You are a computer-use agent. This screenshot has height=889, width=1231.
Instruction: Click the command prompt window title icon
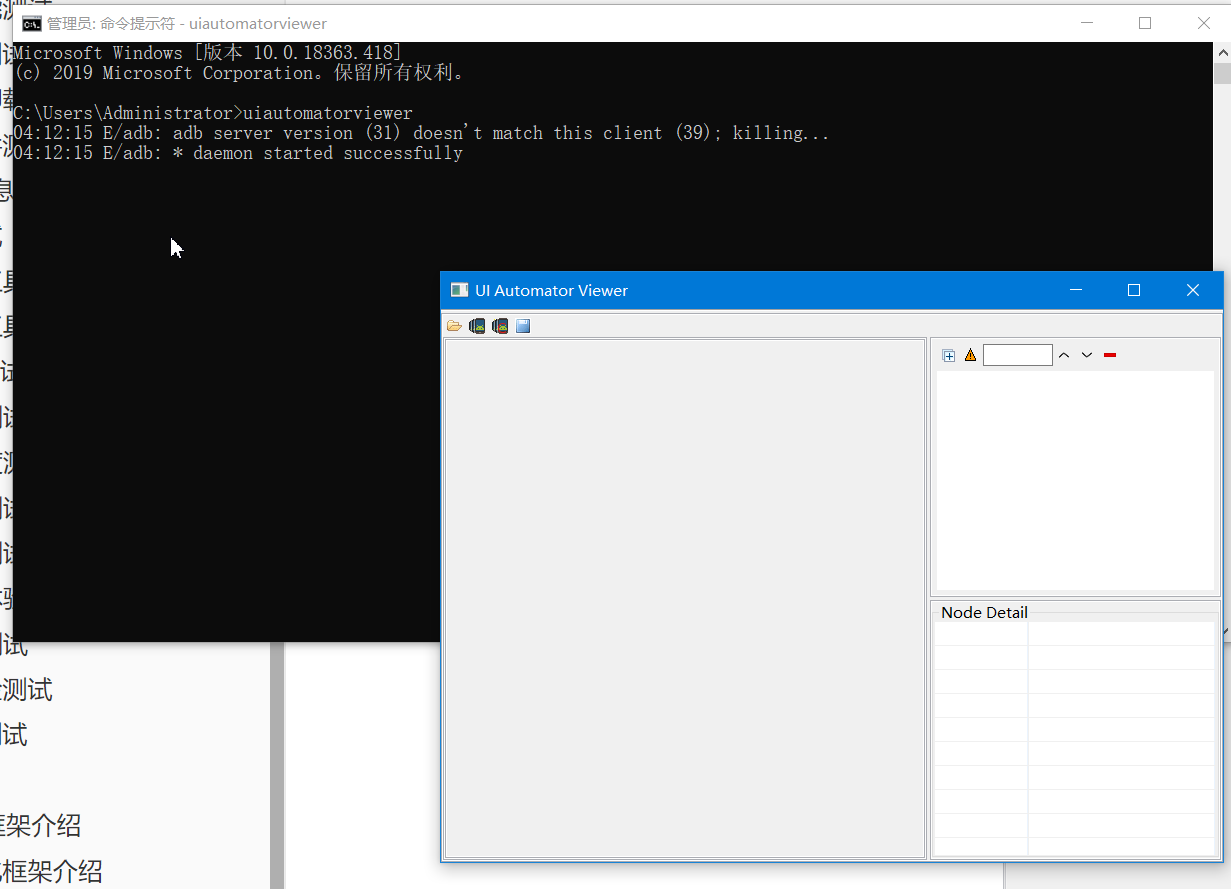point(31,23)
